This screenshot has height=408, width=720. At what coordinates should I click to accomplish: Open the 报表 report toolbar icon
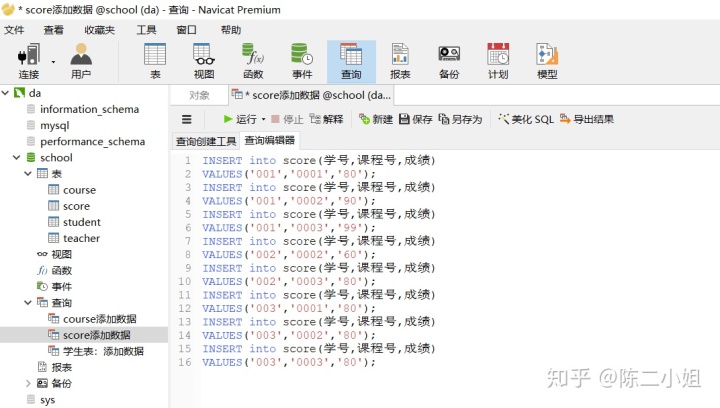pyautogui.click(x=400, y=61)
